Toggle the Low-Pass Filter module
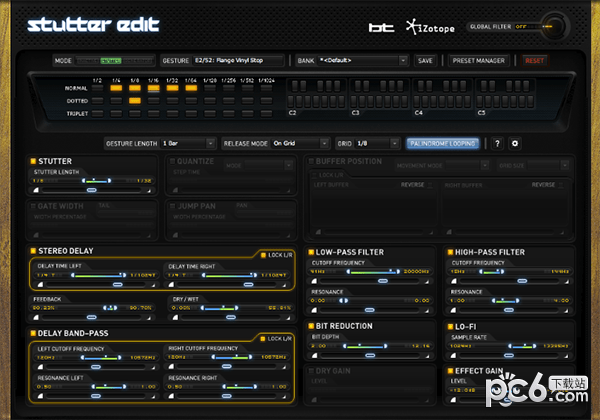The height and width of the screenshot is (420, 600). pos(311,252)
